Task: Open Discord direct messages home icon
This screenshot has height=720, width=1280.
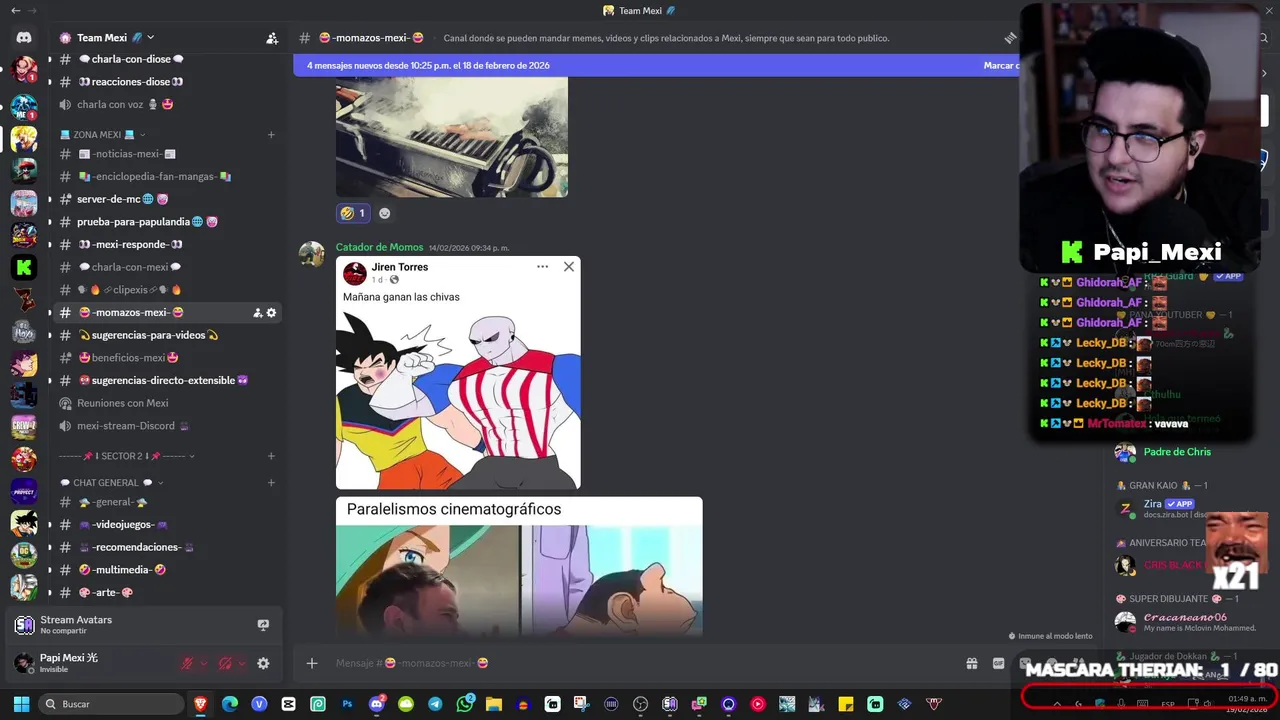Action: [x=24, y=38]
